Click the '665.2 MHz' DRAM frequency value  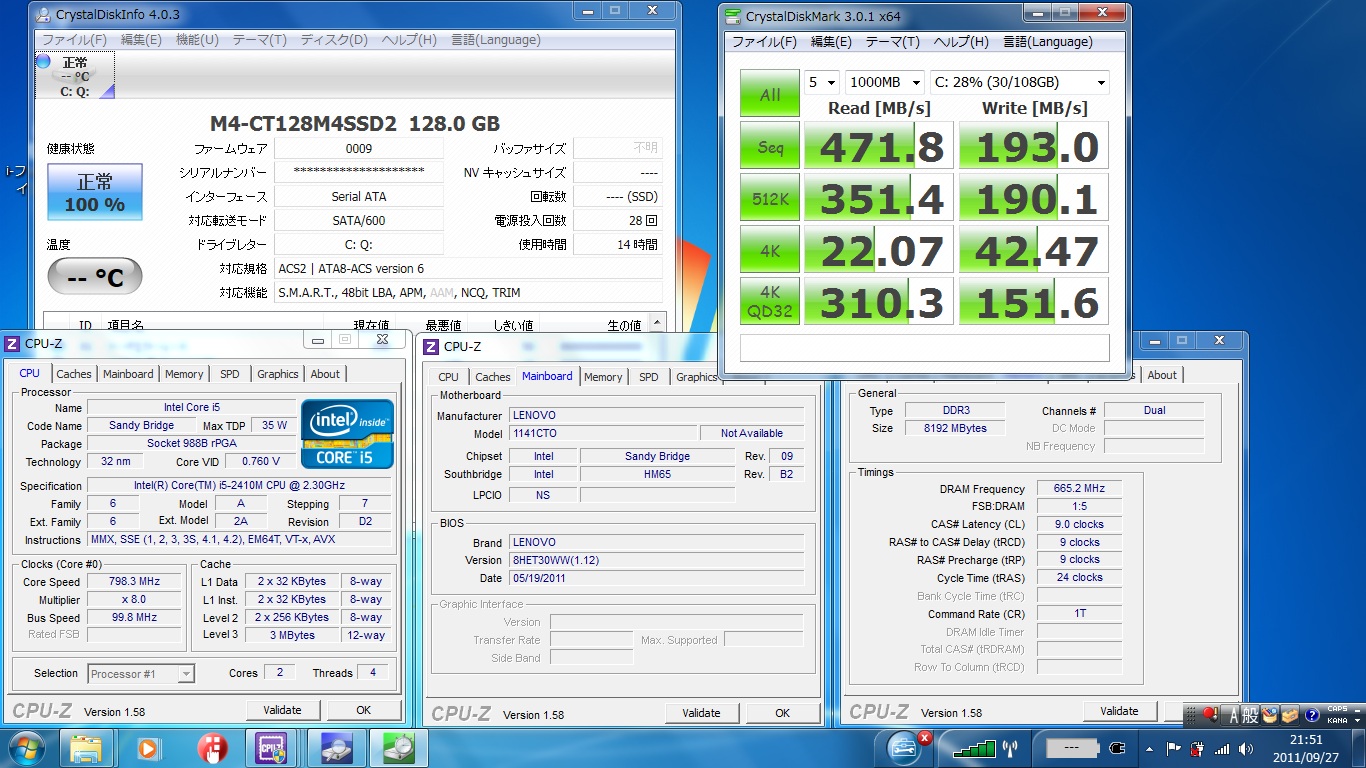[1080, 489]
